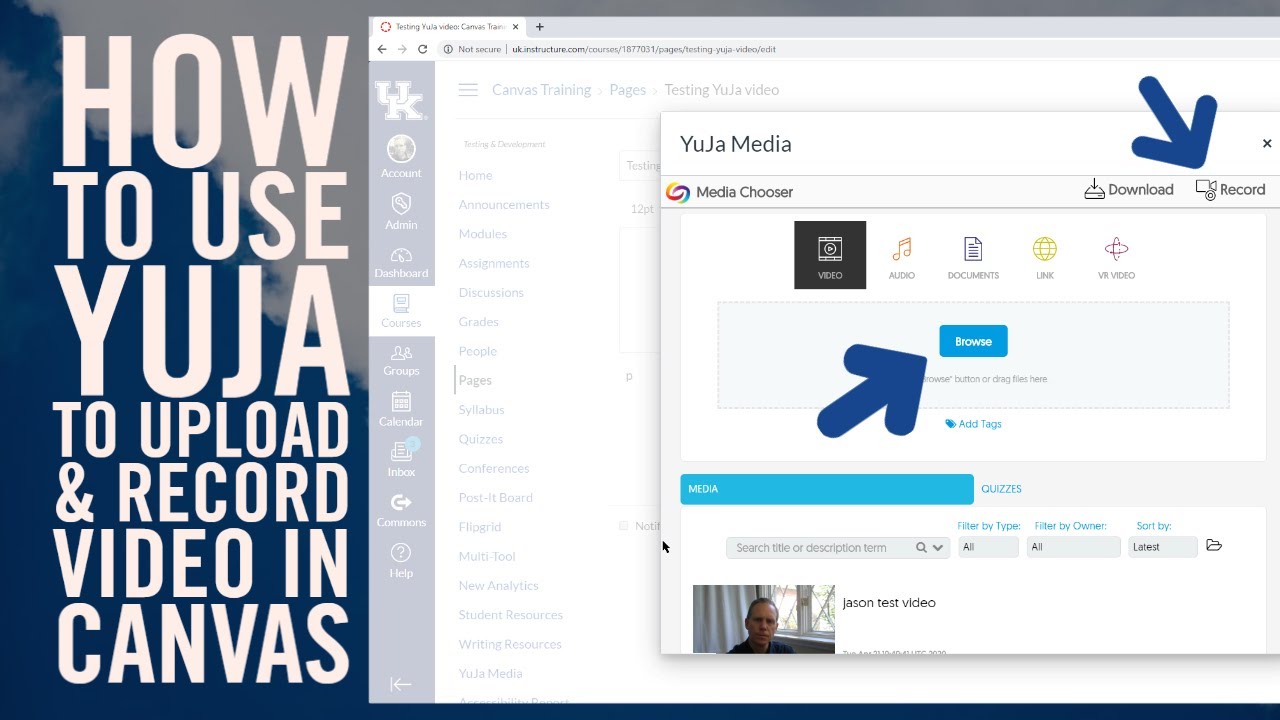Open Assignments in the course menu
This screenshot has width=1280, height=720.
tap(494, 263)
